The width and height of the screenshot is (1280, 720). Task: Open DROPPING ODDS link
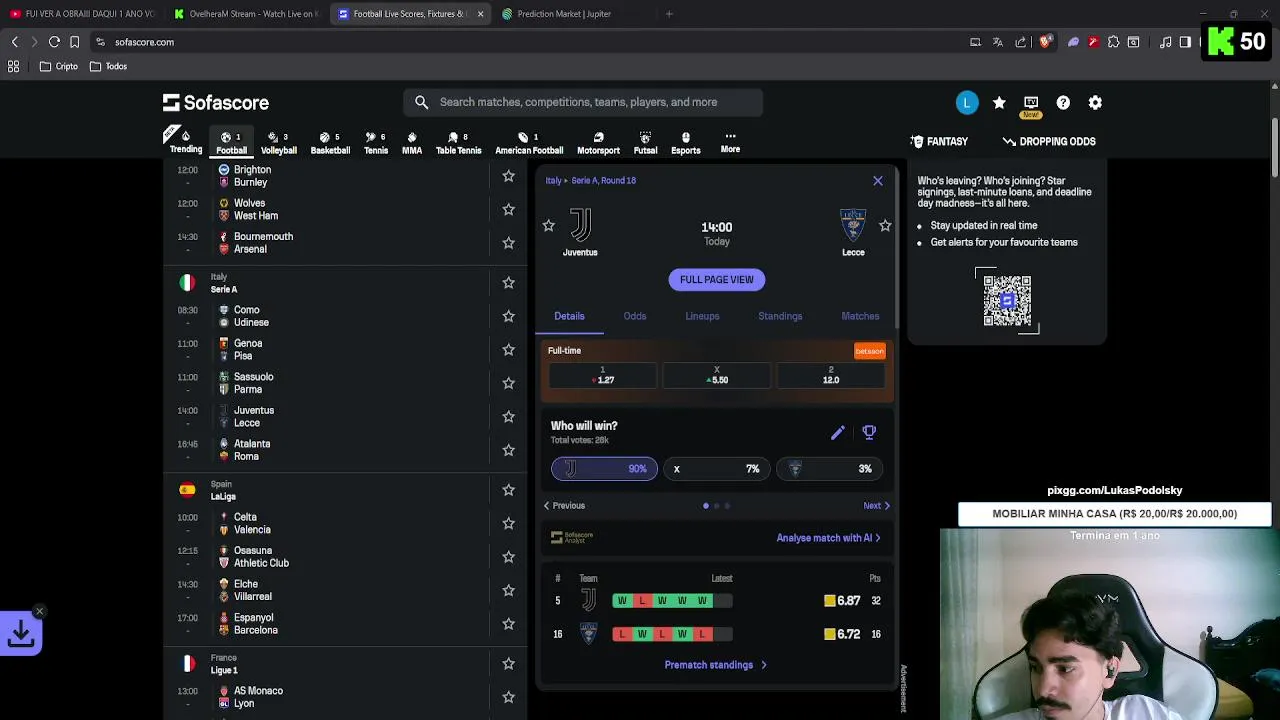(x=1049, y=142)
